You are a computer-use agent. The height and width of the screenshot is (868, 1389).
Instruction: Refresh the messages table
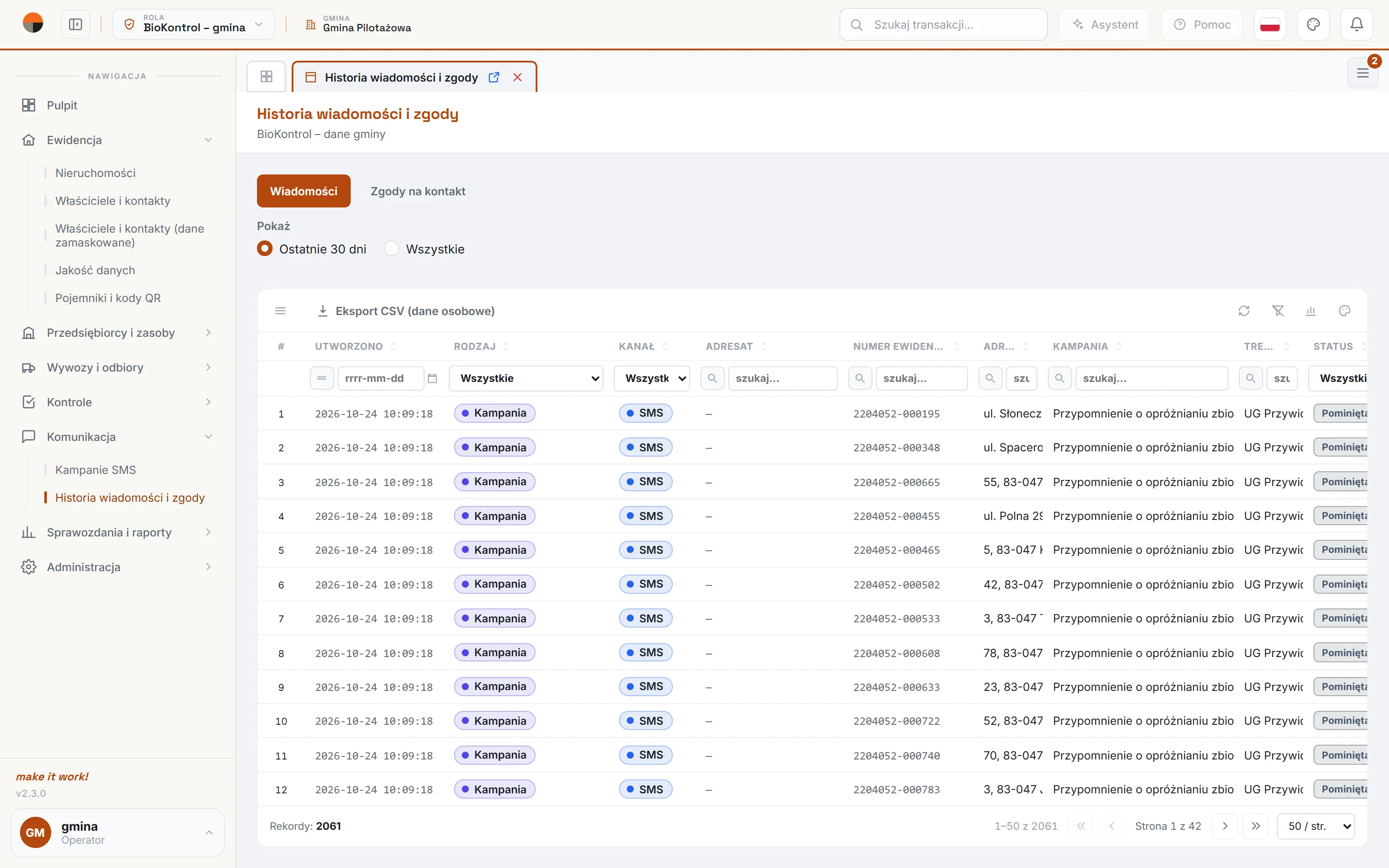coord(1244,311)
